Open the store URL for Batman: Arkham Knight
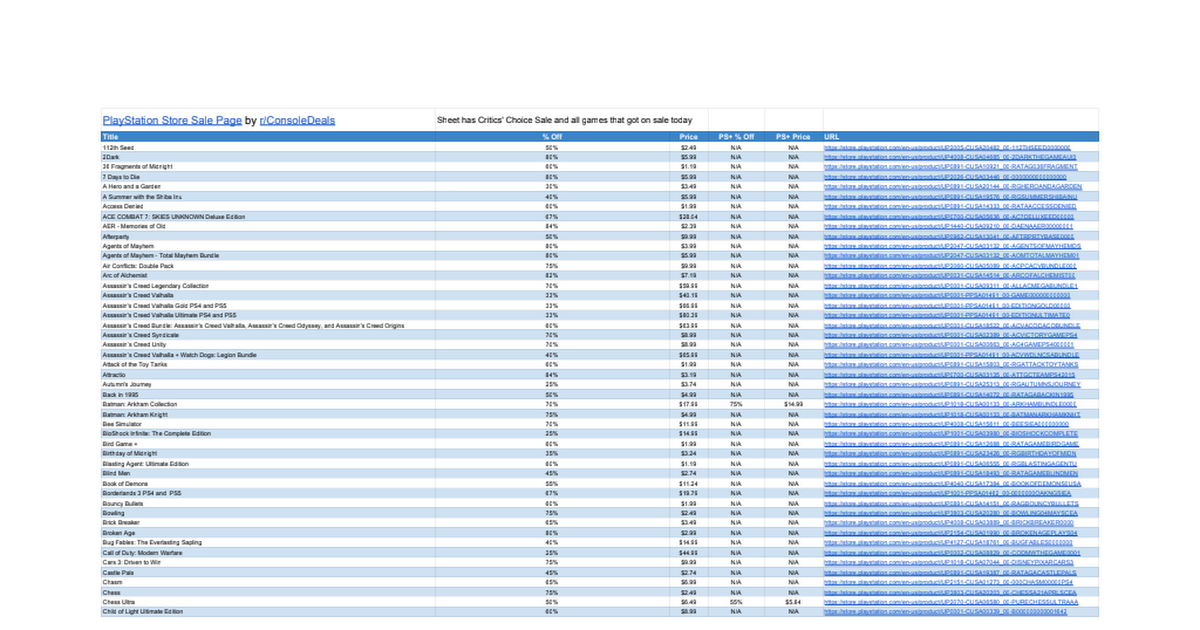Image resolution: width=1200 pixels, height=630 pixels. (952, 413)
